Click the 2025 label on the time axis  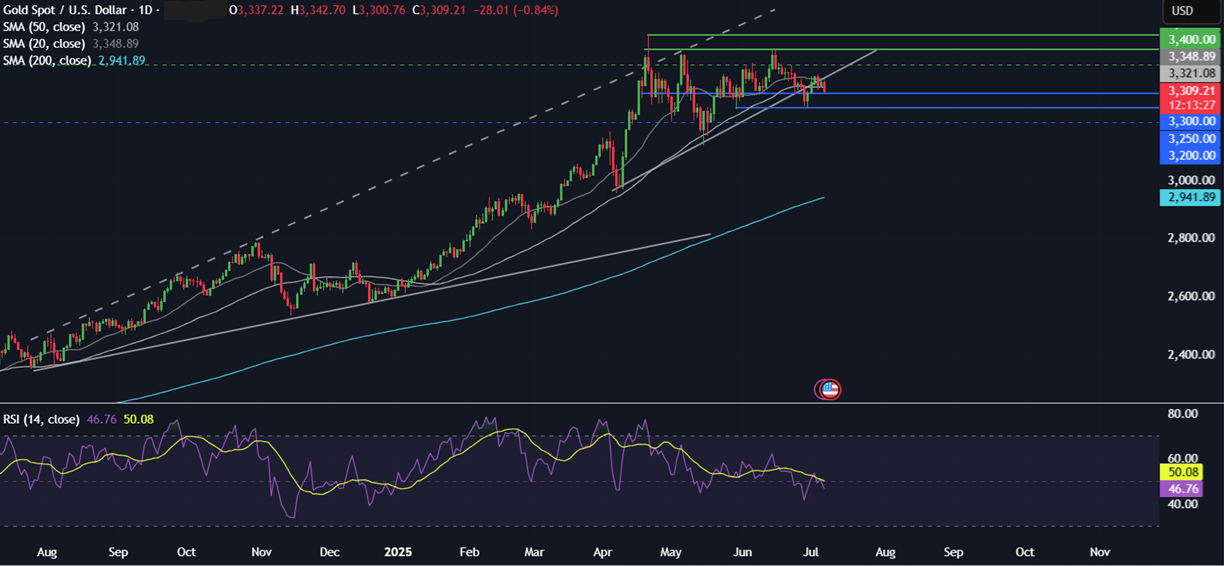[x=400, y=551]
